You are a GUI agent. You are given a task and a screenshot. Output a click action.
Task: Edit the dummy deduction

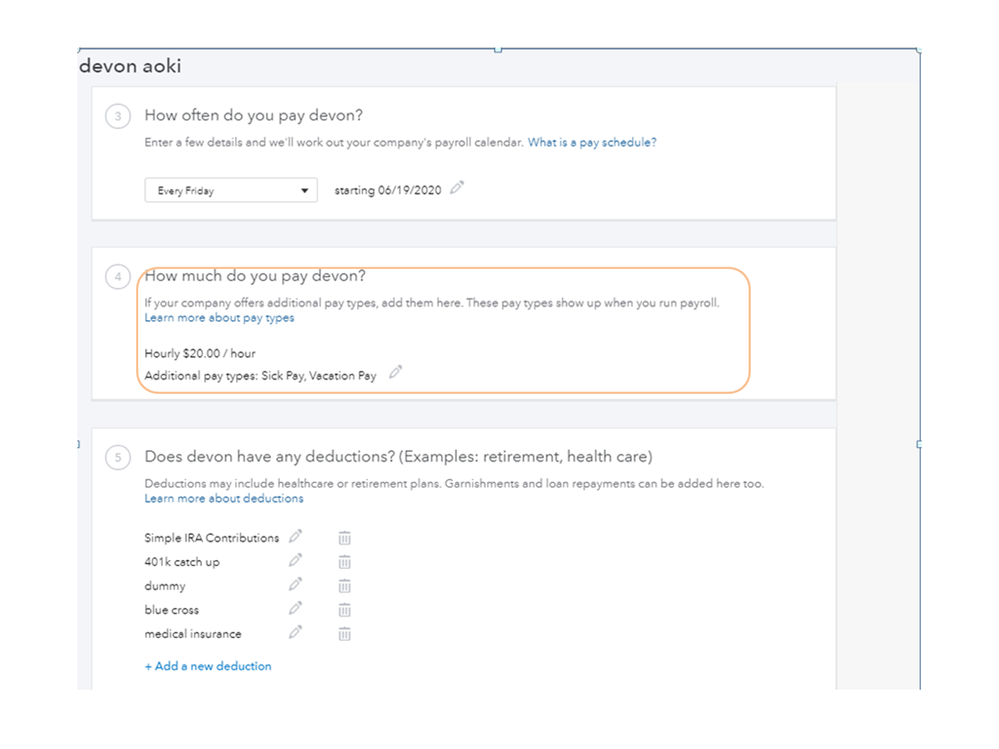click(295, 585)
